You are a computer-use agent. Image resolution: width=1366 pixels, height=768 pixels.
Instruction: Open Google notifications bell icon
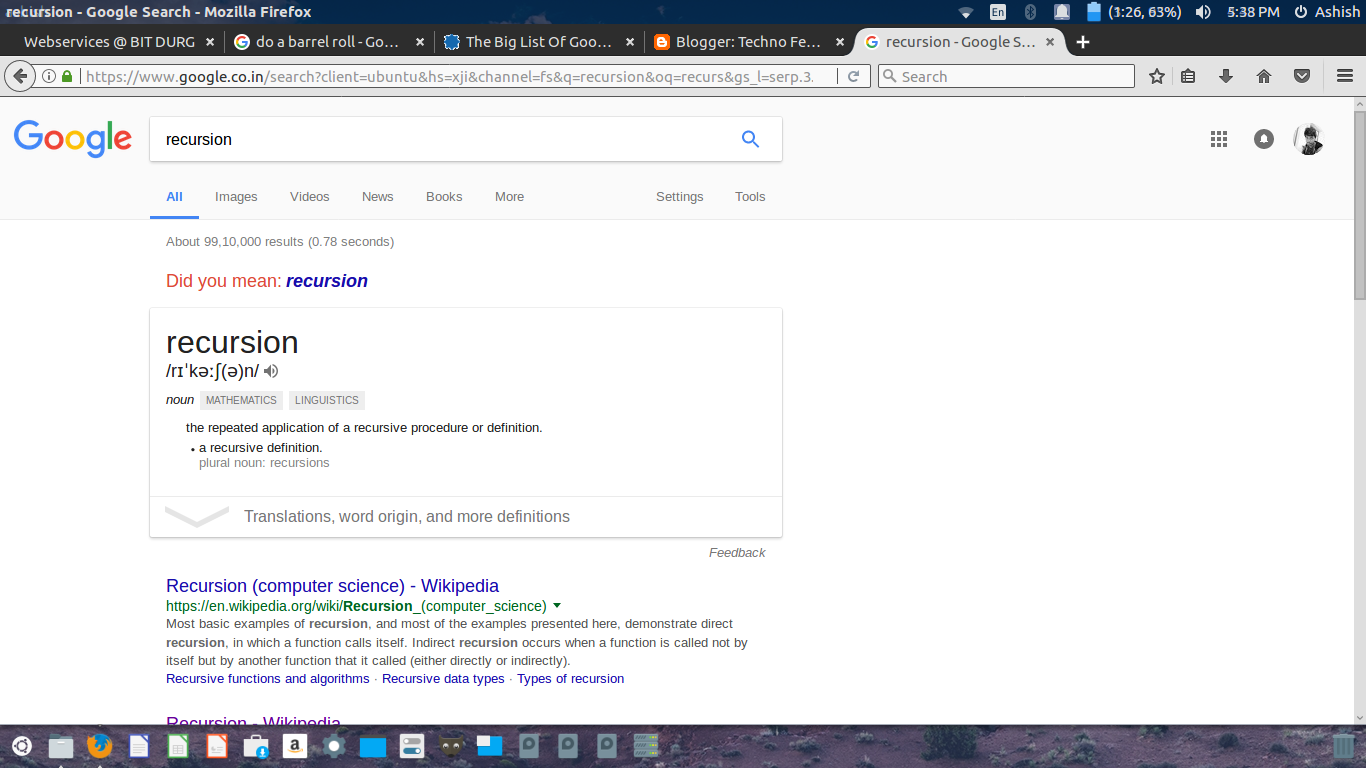point(1264,140)
